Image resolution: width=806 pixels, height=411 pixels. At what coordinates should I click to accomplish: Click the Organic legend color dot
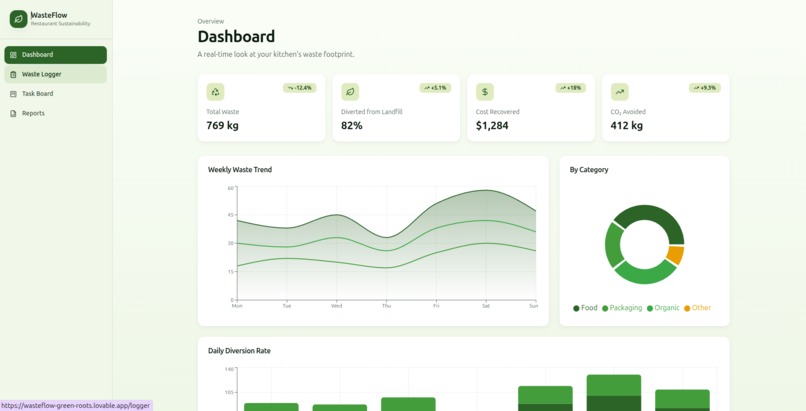coord(650,308)
